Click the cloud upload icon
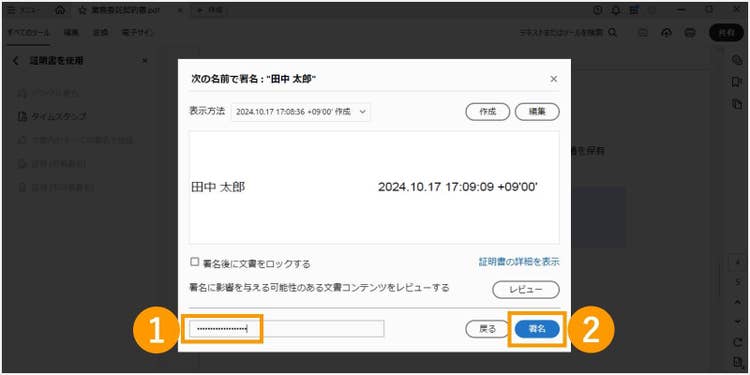Screen dimensions: 750x375 pyautogui.click(x=667, y=33)
